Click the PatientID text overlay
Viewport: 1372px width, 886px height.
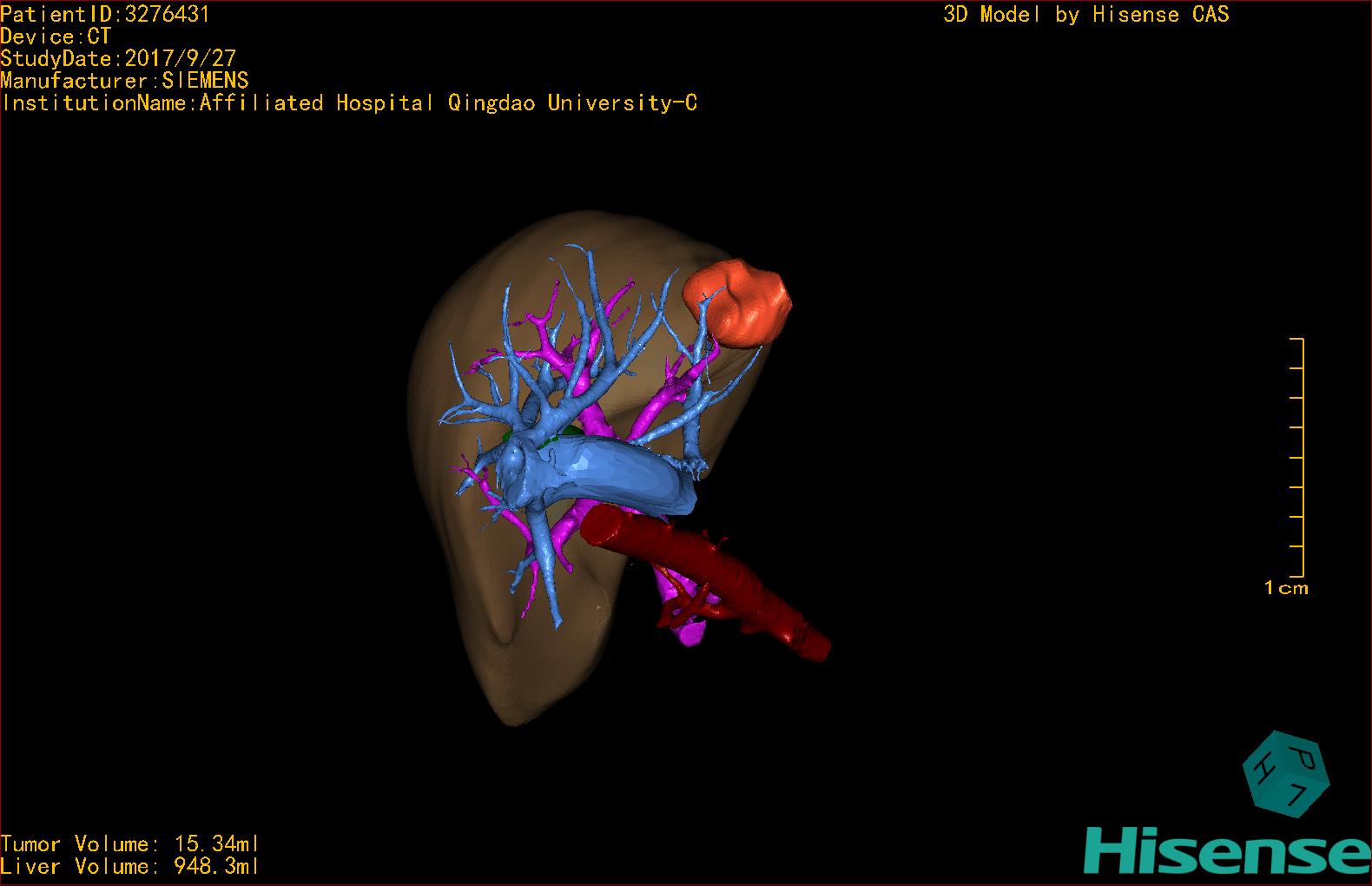pos(104,14)
